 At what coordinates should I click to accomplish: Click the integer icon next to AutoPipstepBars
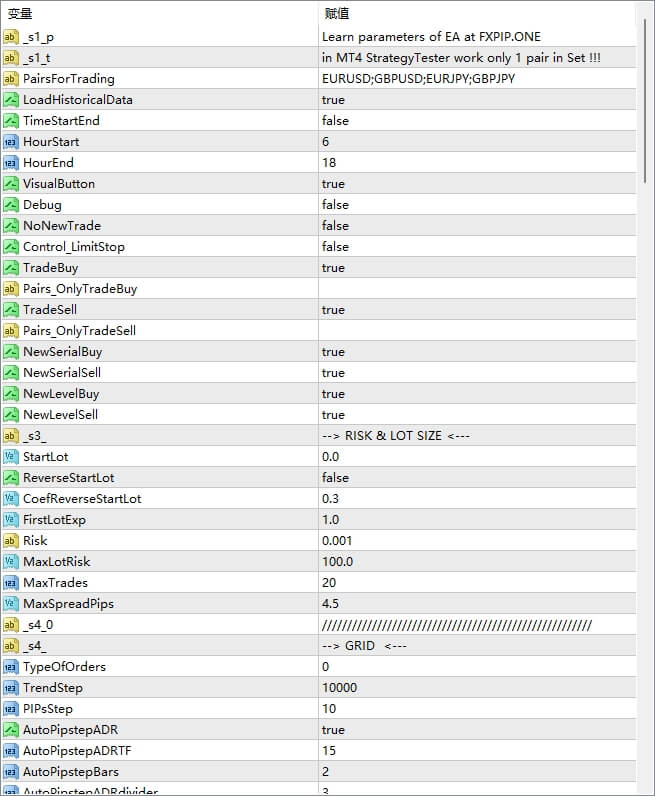11,772
